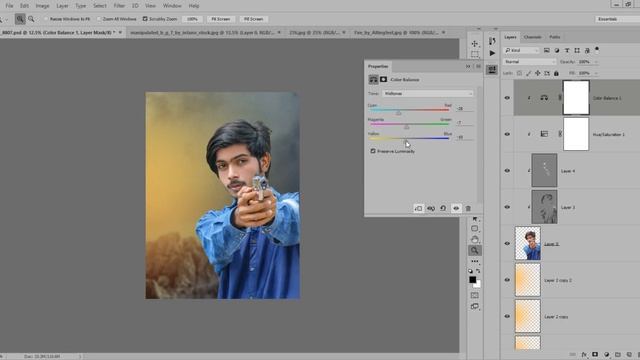Switch to the Channels tab
Image resolution: width=640 pixels, height=360 pixels.
click(x=532, y=37)
